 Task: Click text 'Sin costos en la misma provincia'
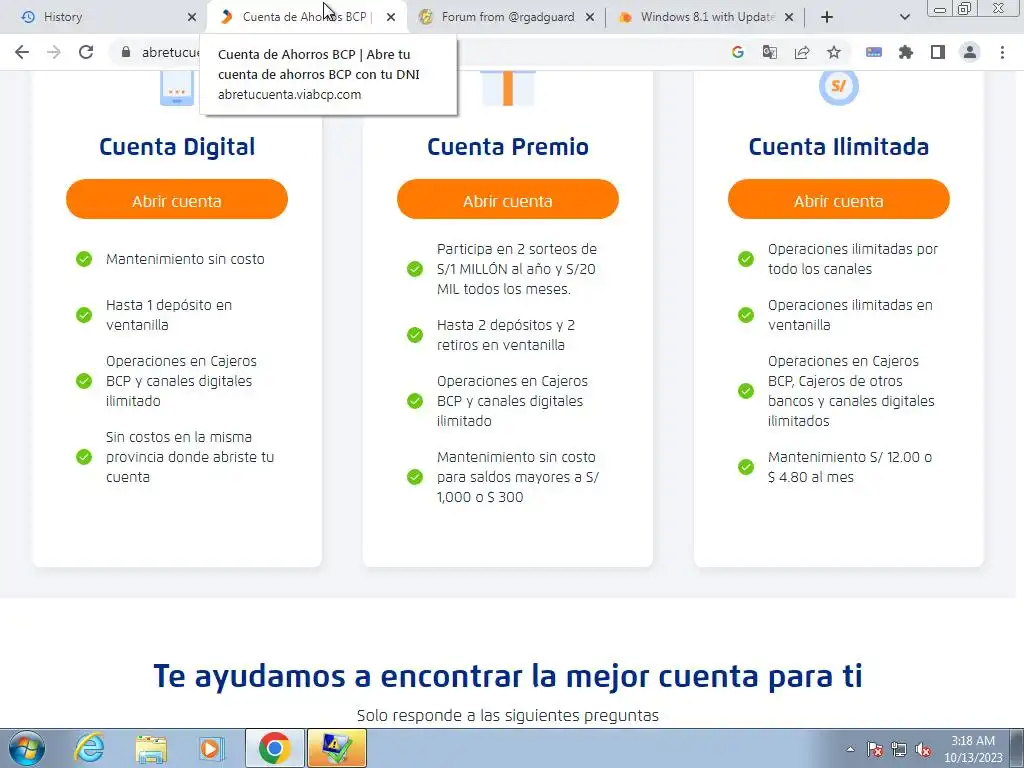190,457
